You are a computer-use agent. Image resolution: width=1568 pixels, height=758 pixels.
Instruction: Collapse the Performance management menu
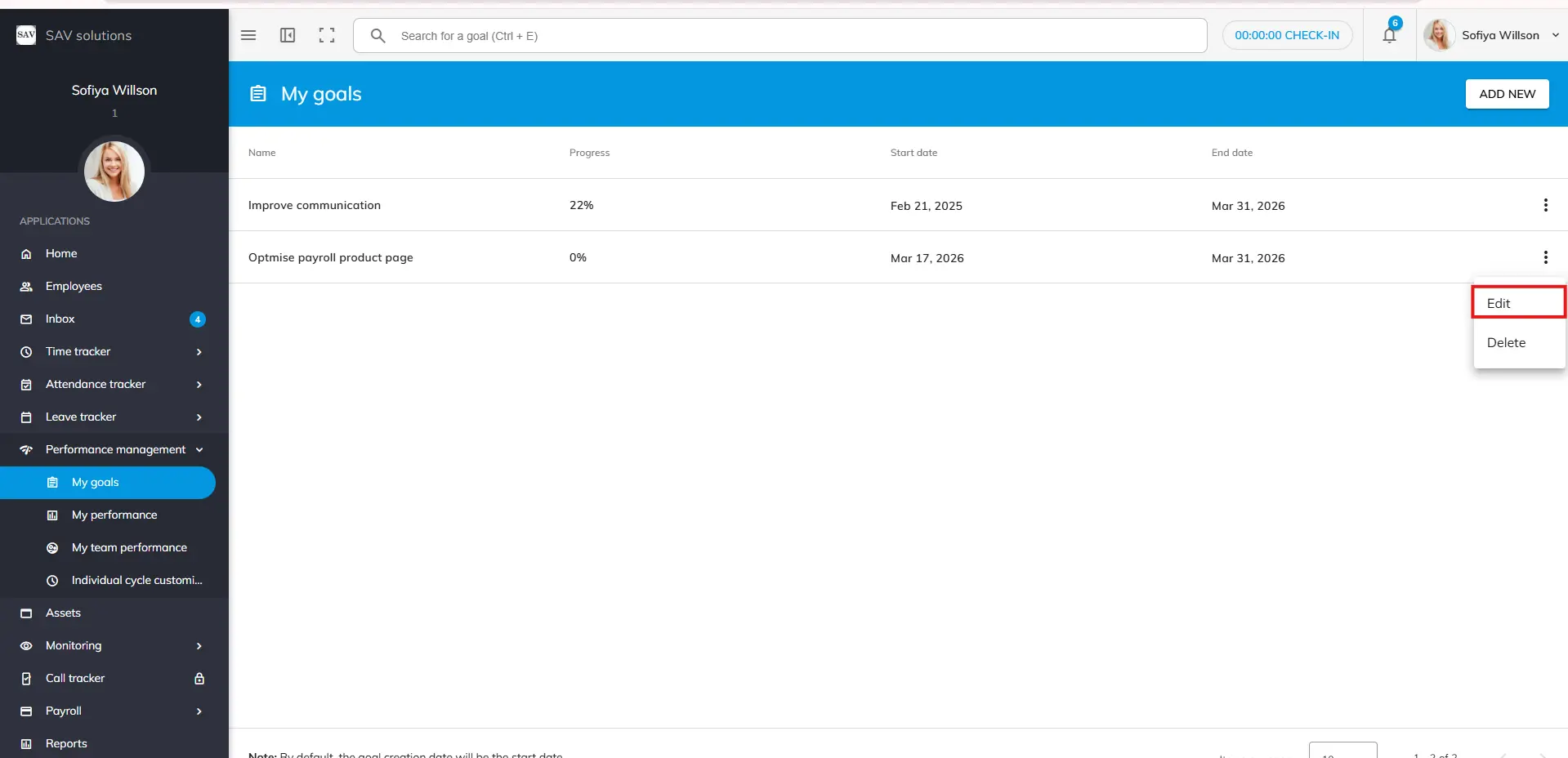199,450
